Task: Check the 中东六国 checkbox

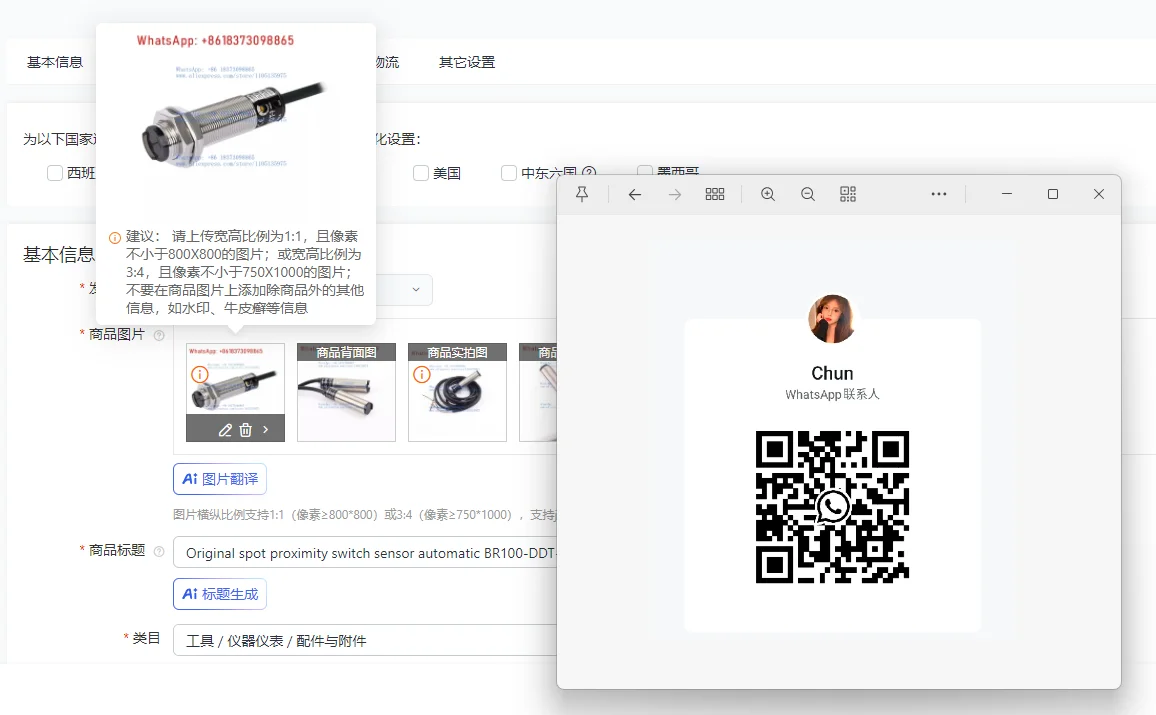Action: pos(509,173)
